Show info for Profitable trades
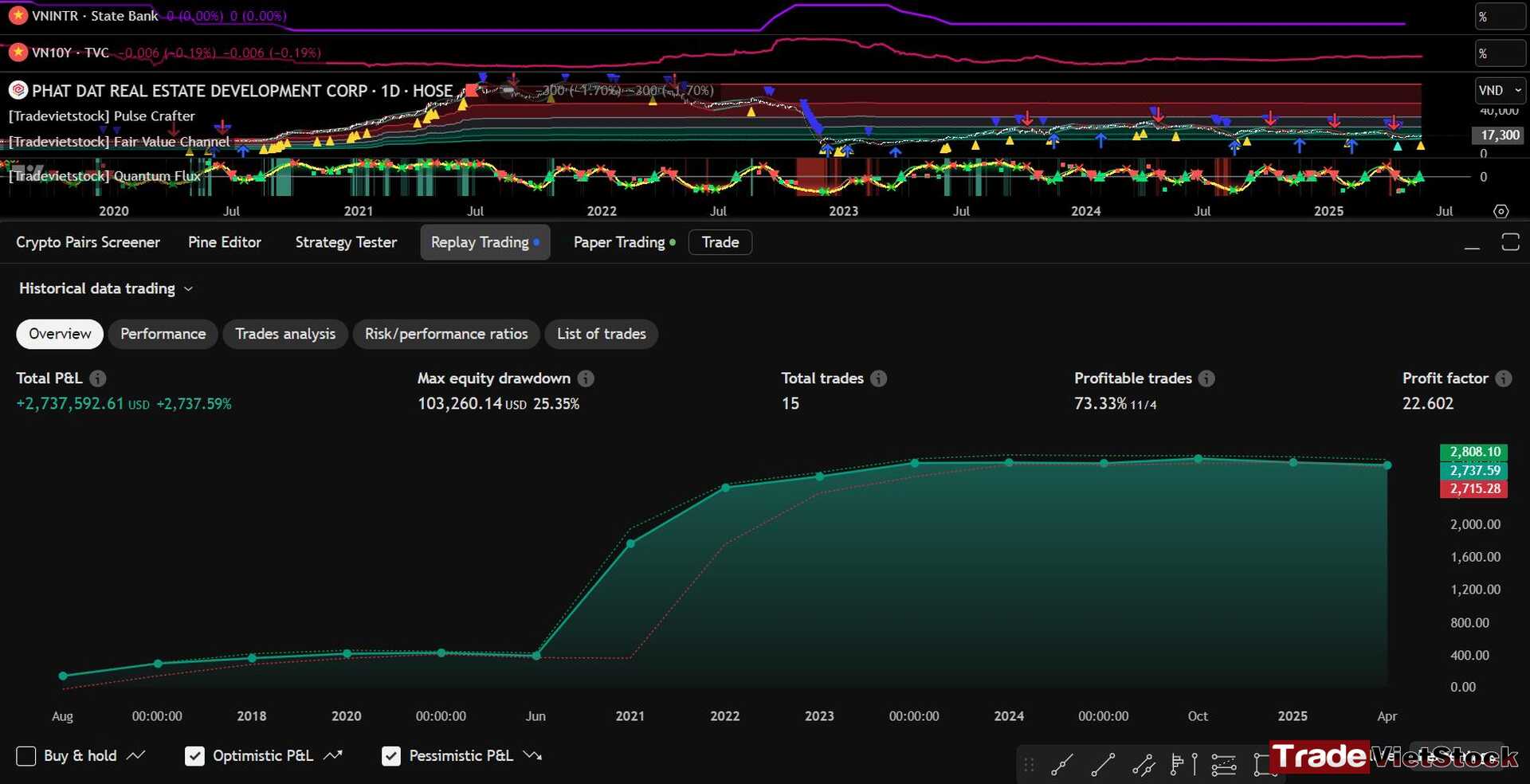 pos(1206,378)
